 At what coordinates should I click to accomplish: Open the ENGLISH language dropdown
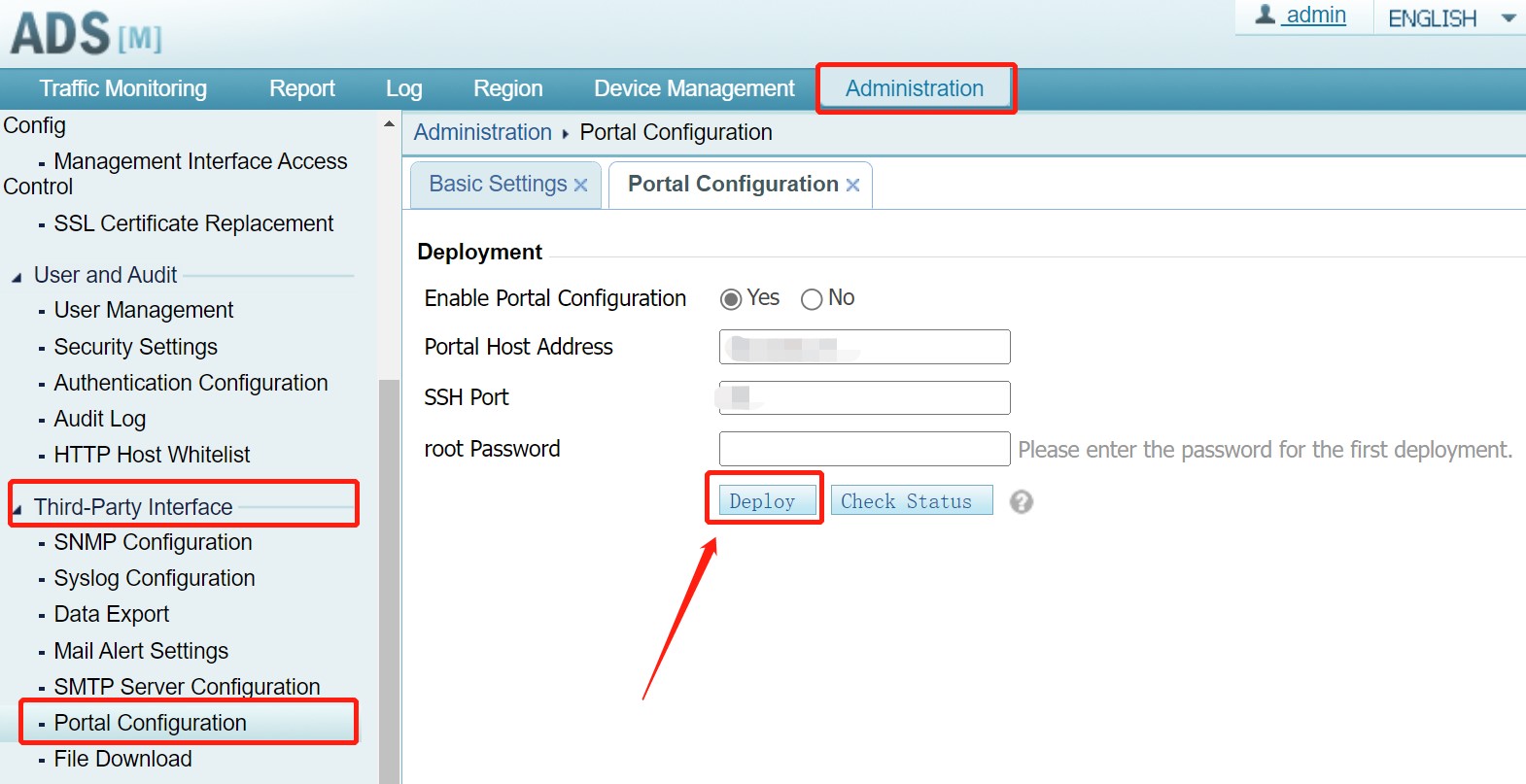(x=1508, y=18)
